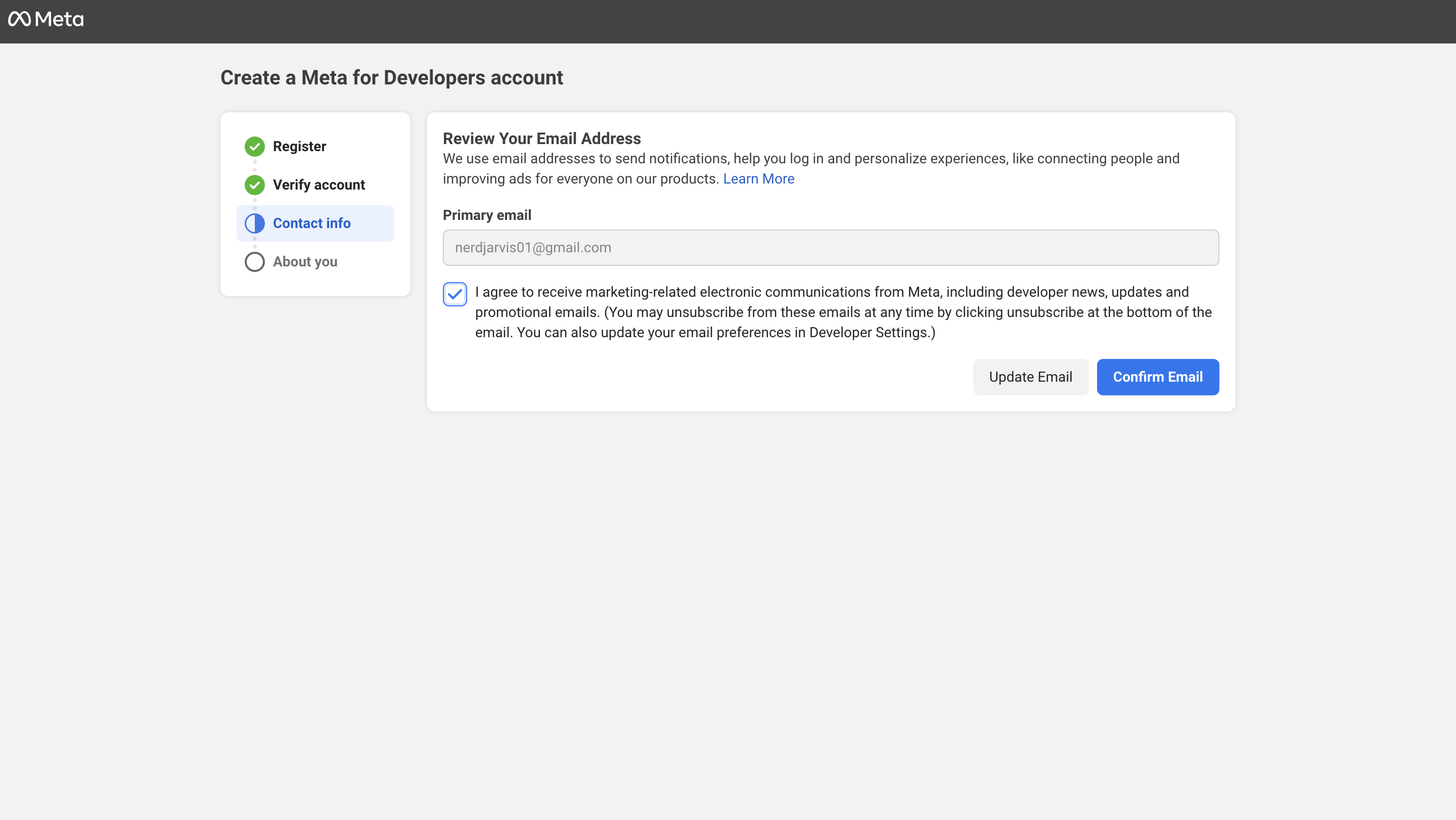Click the empty circle beside About you

pyautogui.click(x=254, y=262)
